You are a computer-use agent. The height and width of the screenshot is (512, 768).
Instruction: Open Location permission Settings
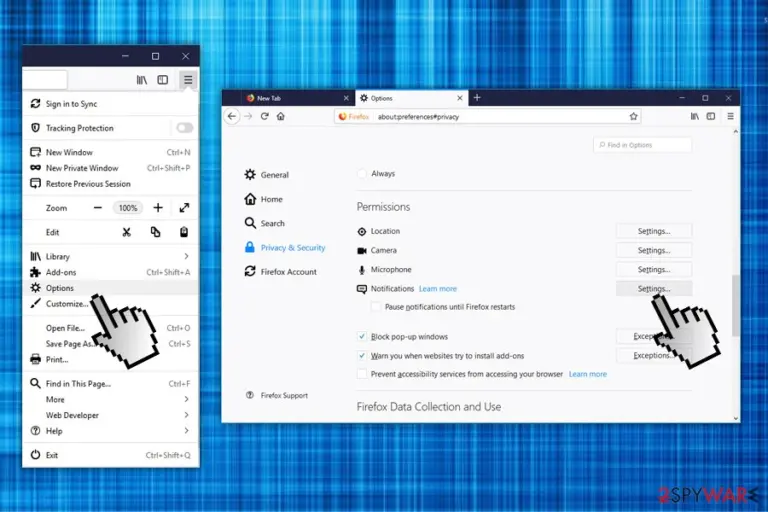(654, 231)
